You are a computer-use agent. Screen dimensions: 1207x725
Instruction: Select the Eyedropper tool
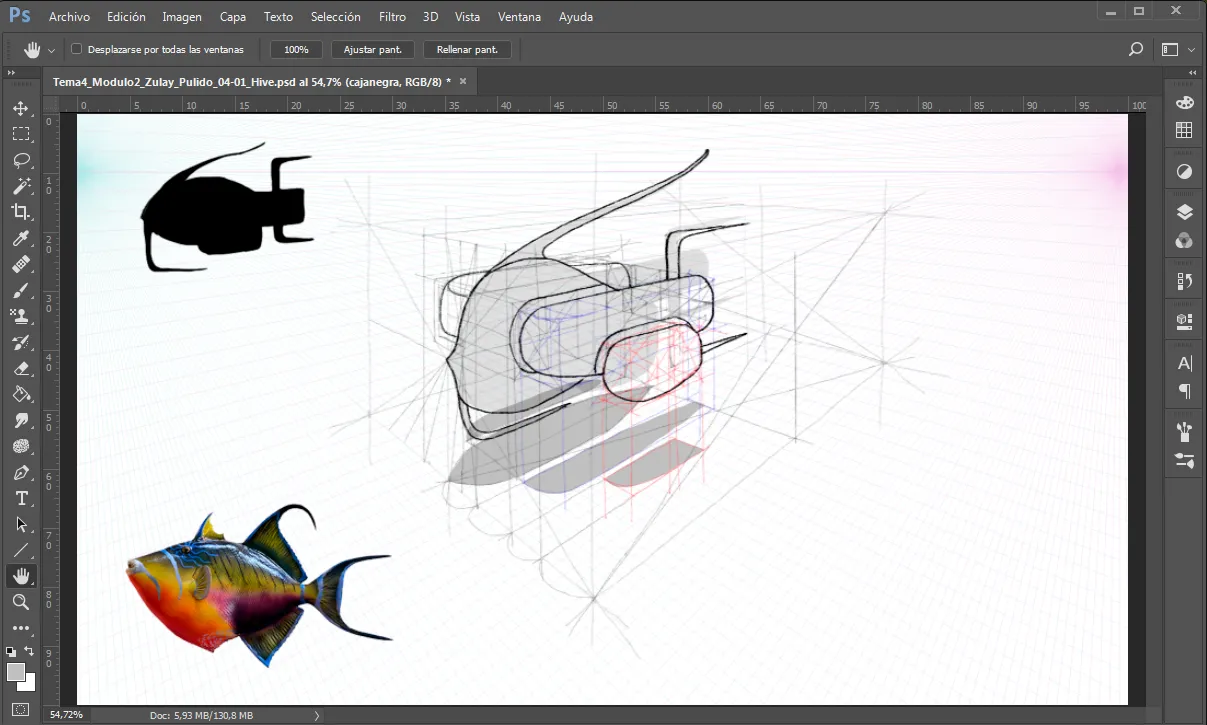point(21,238)
